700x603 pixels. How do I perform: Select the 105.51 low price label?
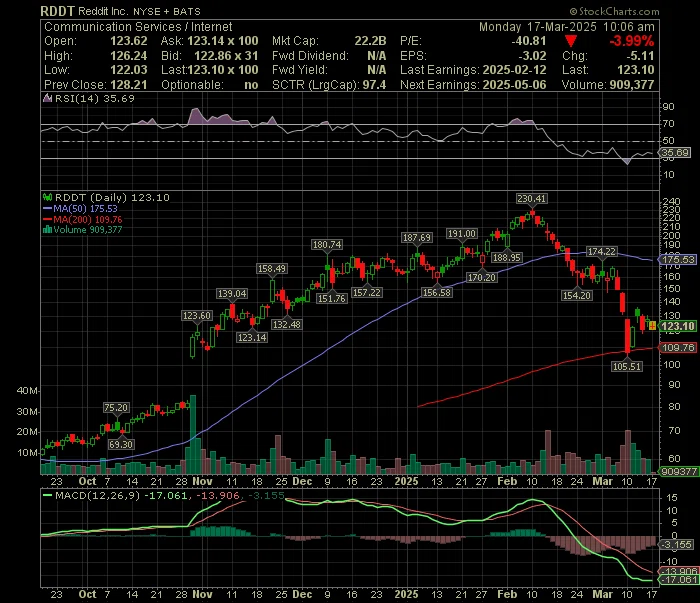click(627, 366)
